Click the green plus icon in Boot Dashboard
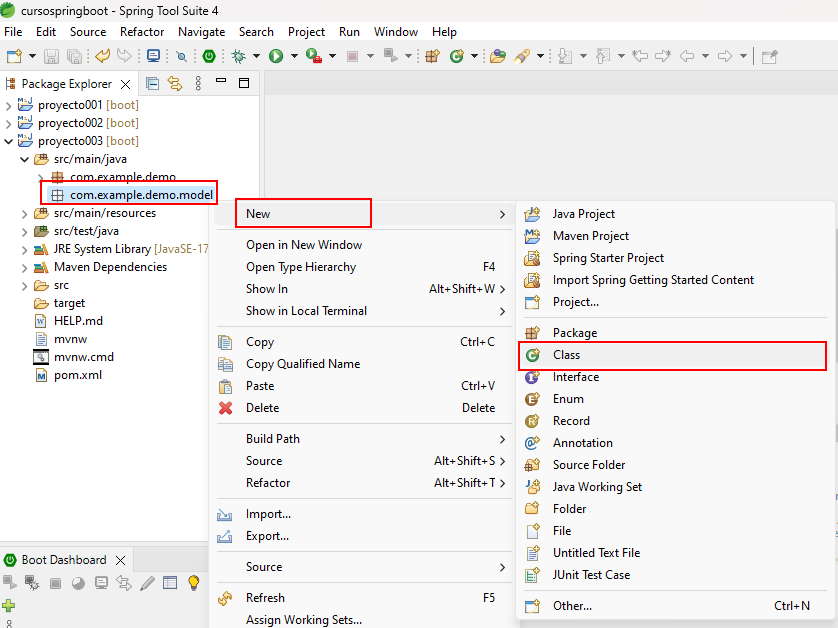838x628 pixels. point(9,606)
